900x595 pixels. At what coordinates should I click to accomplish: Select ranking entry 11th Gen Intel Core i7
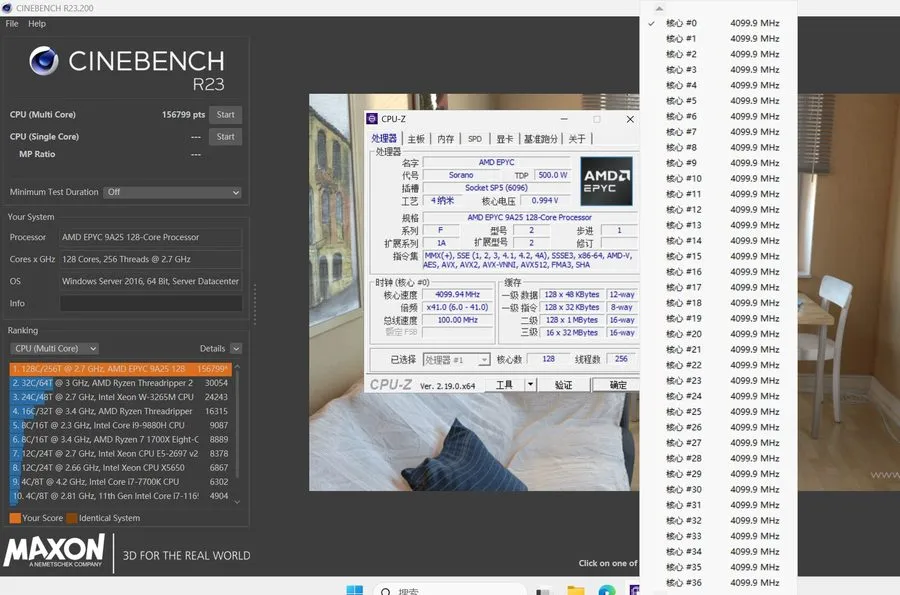coord(121,496)
